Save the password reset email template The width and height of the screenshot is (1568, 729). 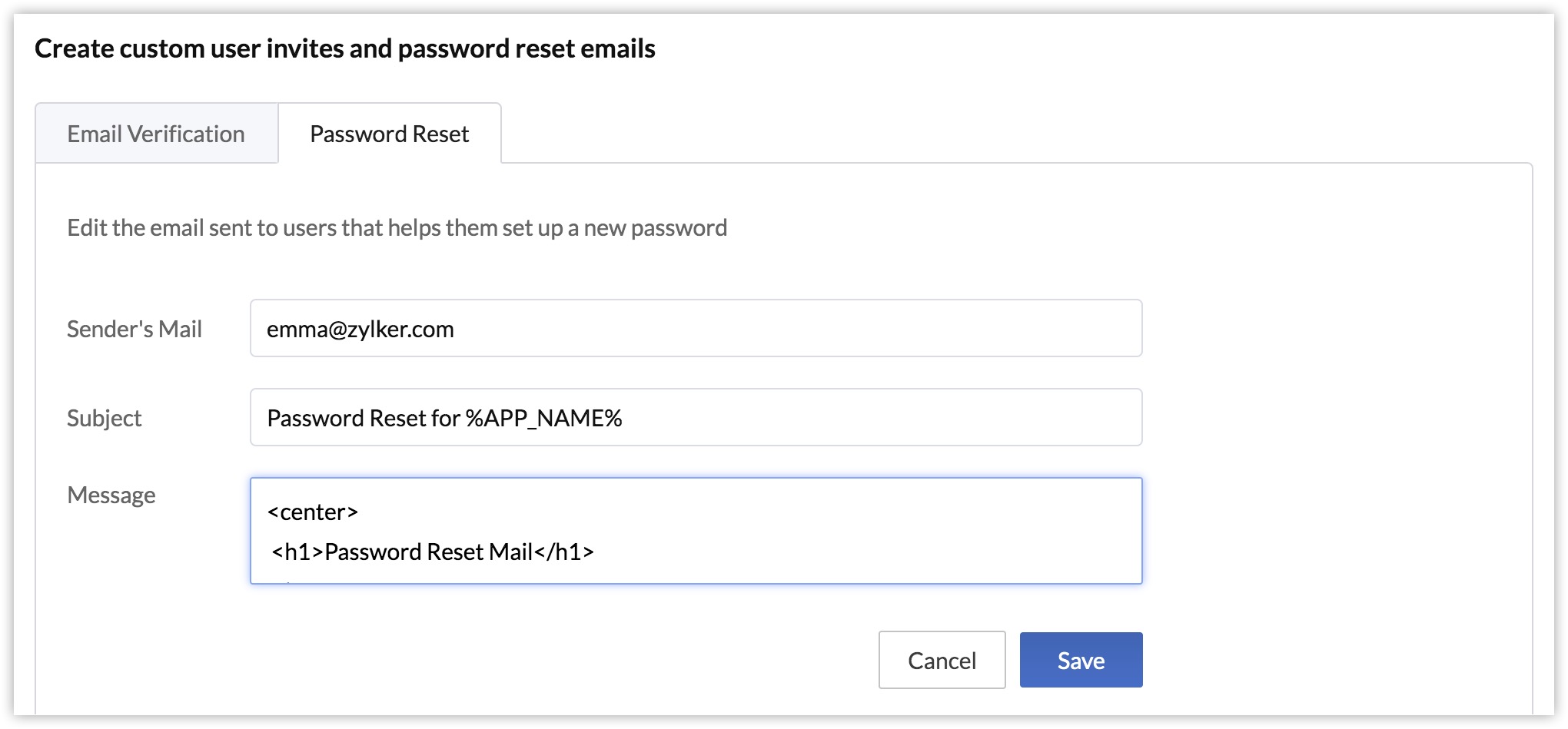point(1080,660)
